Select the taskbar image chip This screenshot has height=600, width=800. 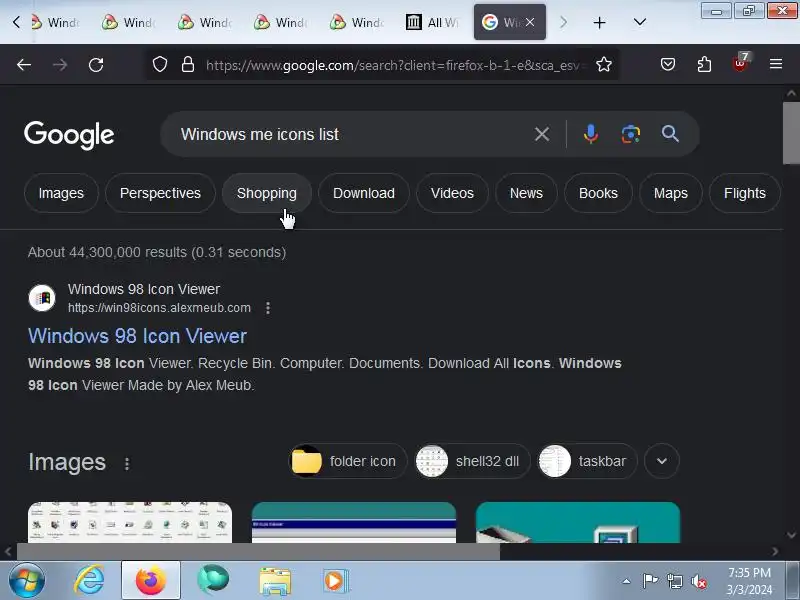[x=587, y=461]
